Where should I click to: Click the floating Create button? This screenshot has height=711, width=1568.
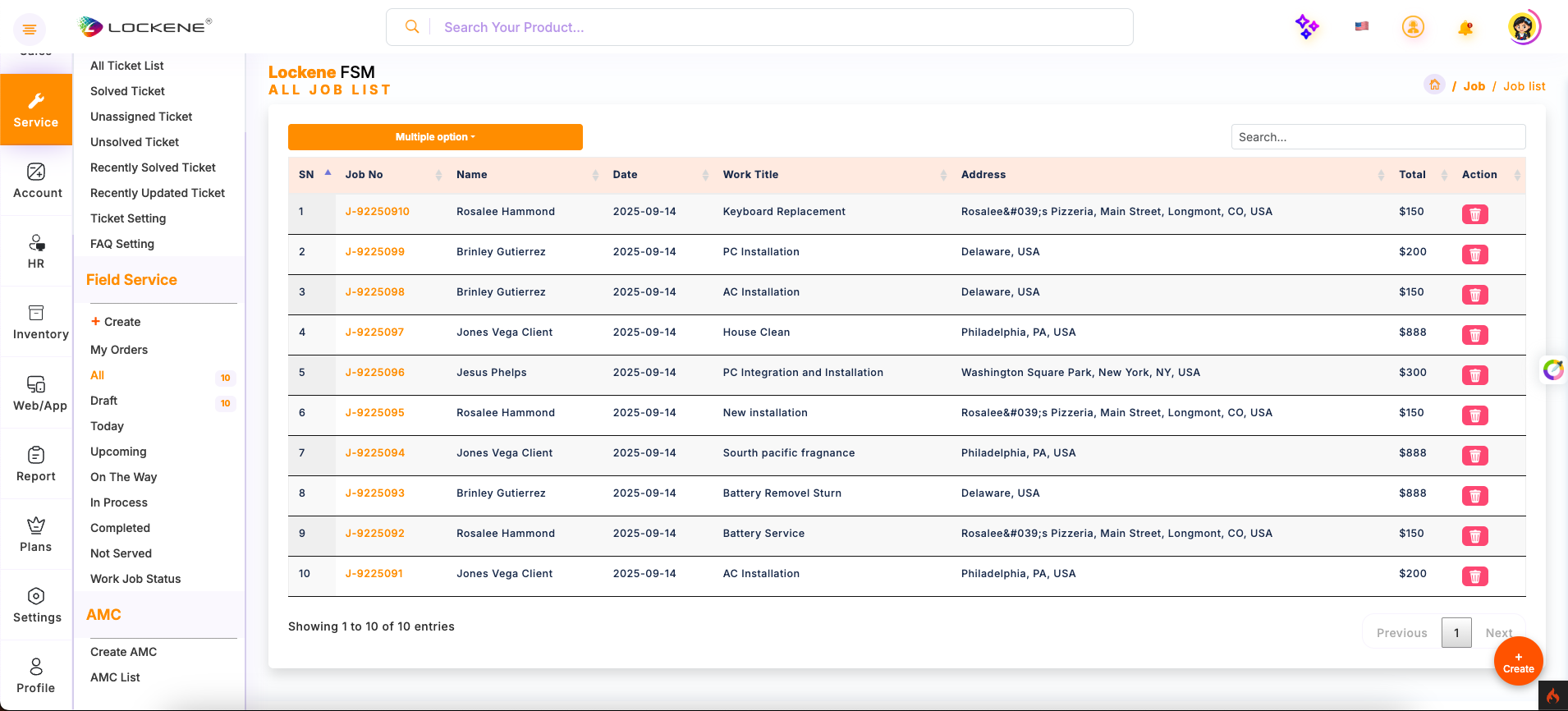(x=1518, y=662)
